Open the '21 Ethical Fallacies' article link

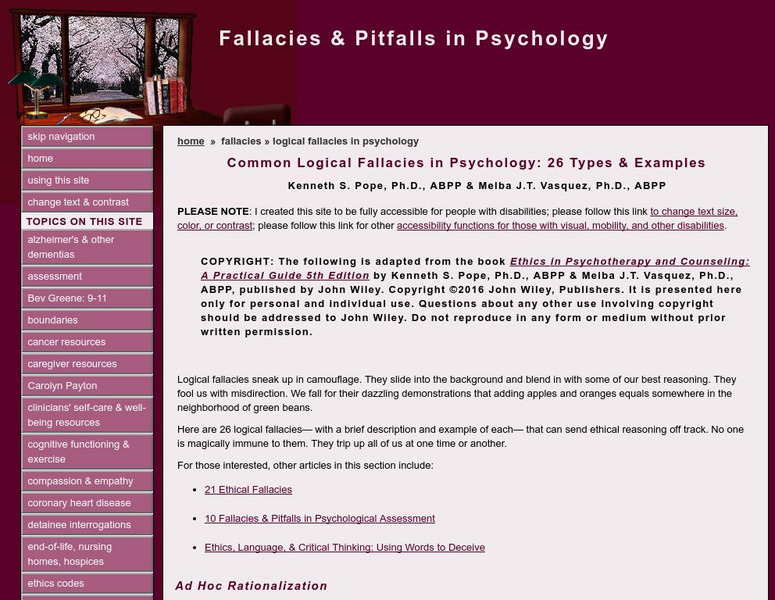click(x=248, y=490)
